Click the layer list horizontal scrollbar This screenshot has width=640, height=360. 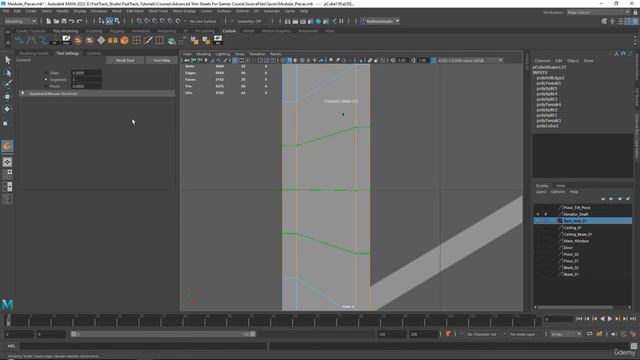(576, 307)
